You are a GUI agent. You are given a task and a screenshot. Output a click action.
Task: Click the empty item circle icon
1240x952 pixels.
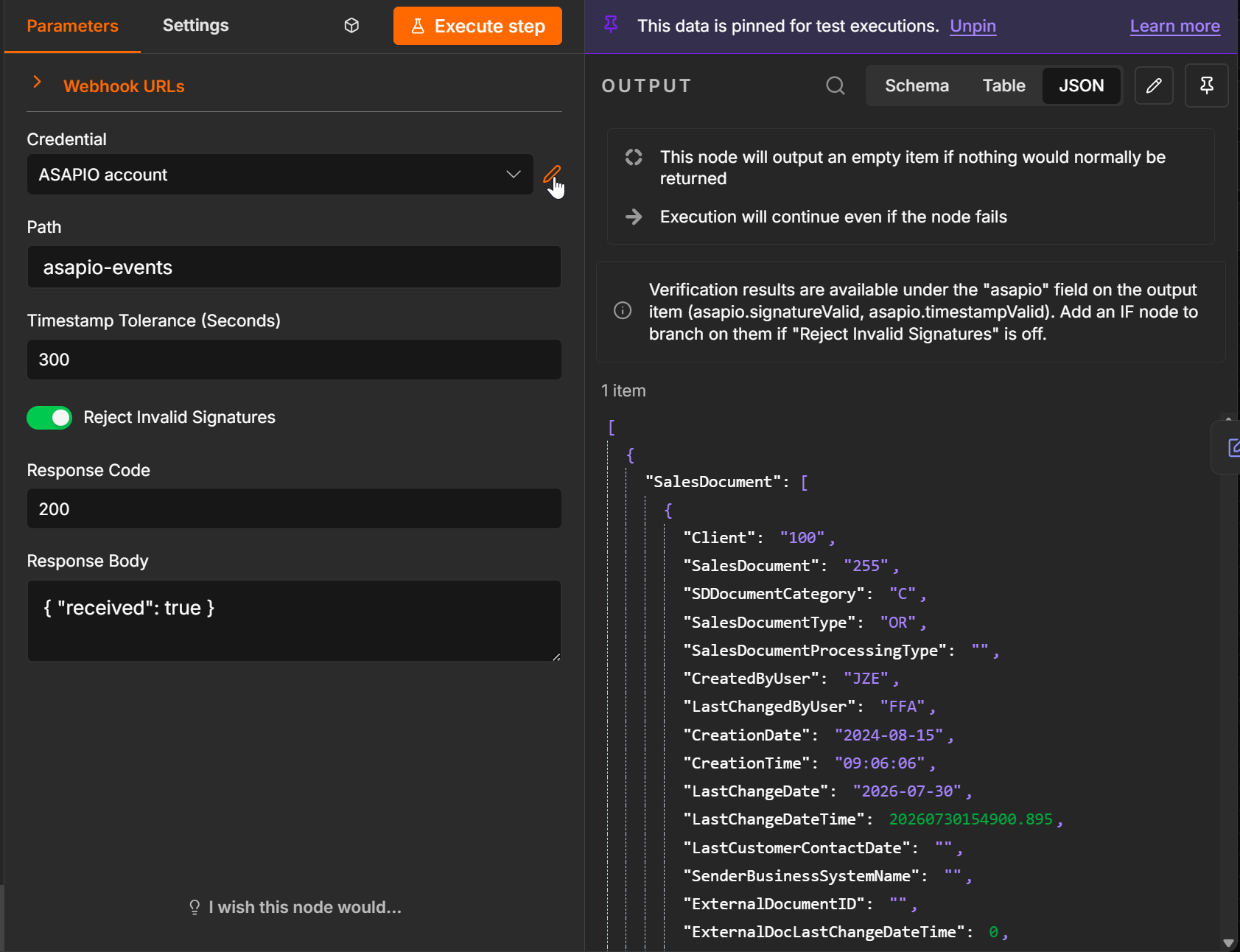click(634, 157)
